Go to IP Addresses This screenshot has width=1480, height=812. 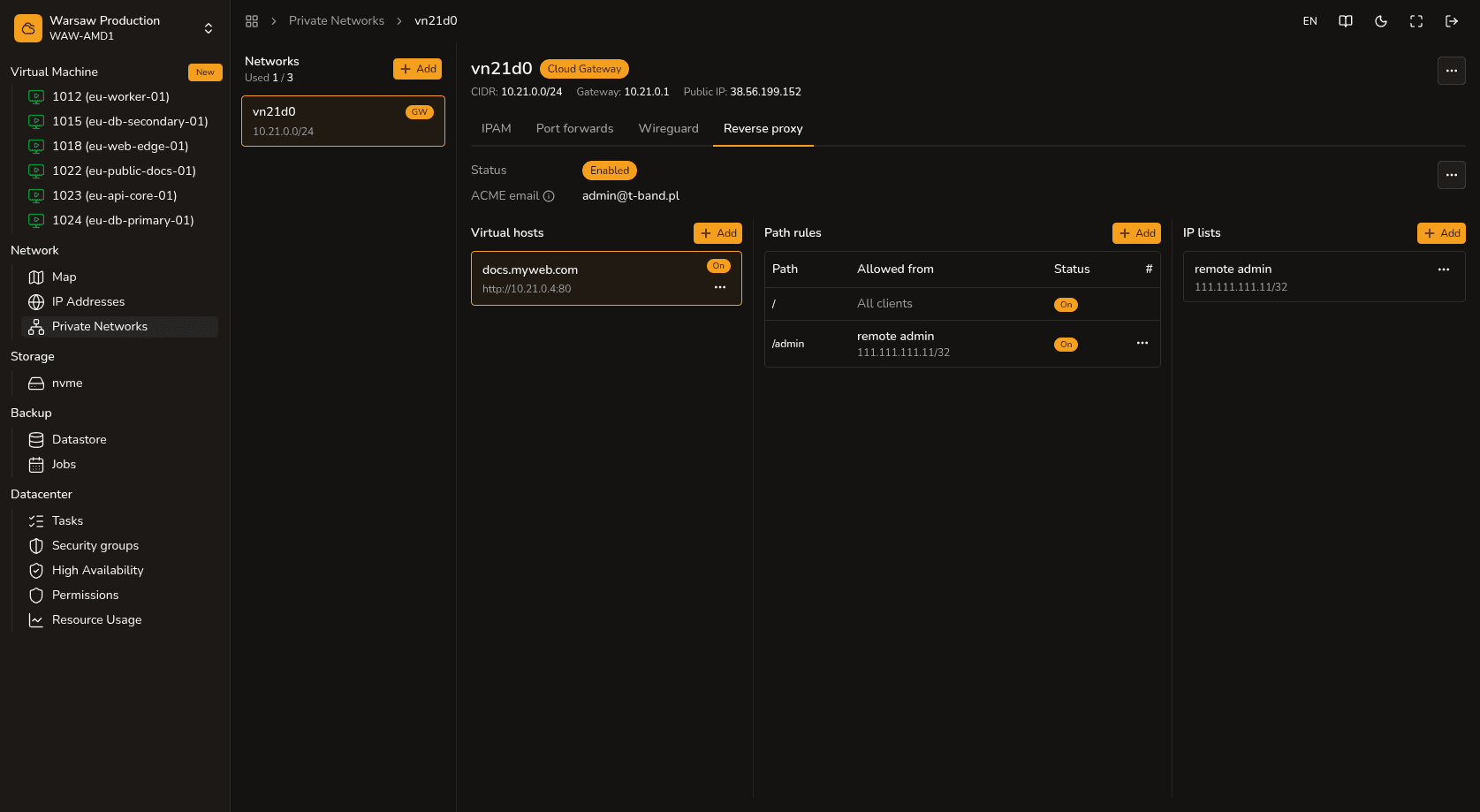(x=119, y=301)
